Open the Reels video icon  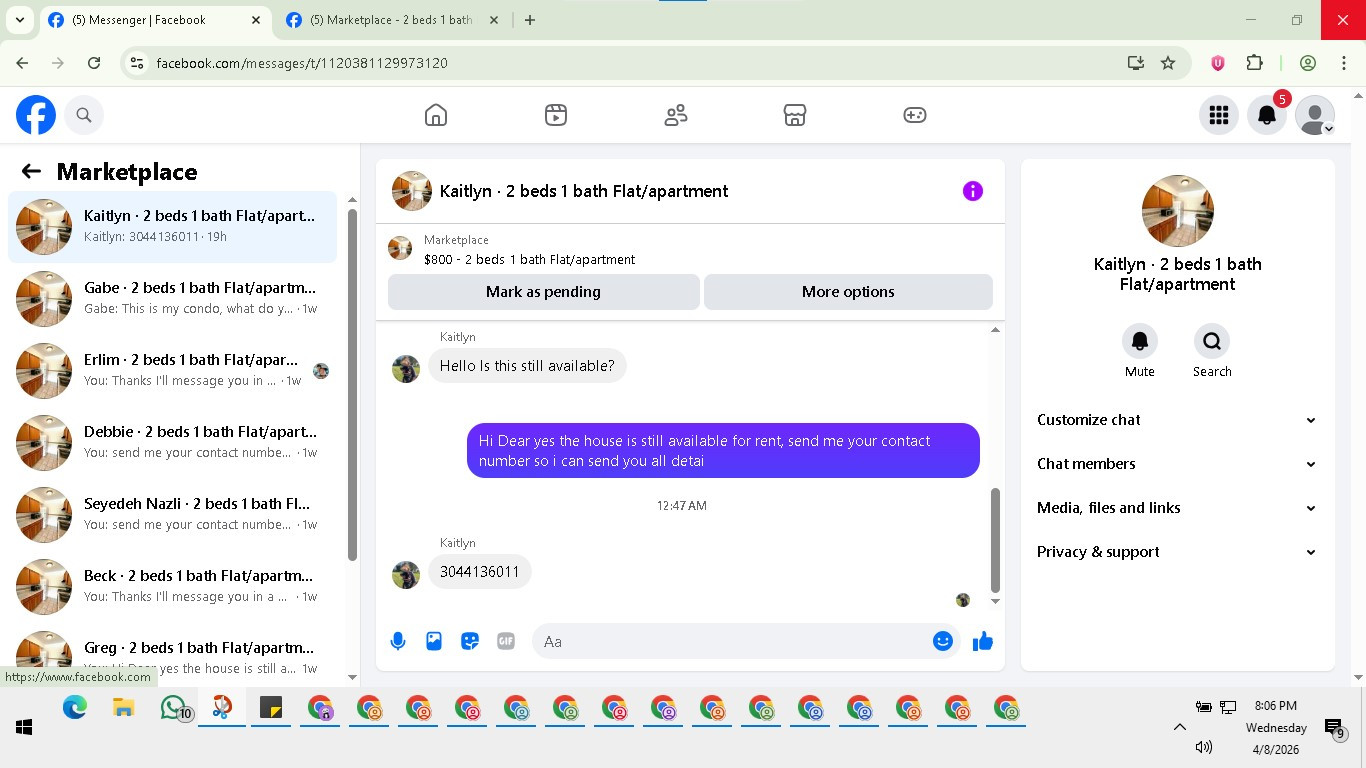pos(556,115)
